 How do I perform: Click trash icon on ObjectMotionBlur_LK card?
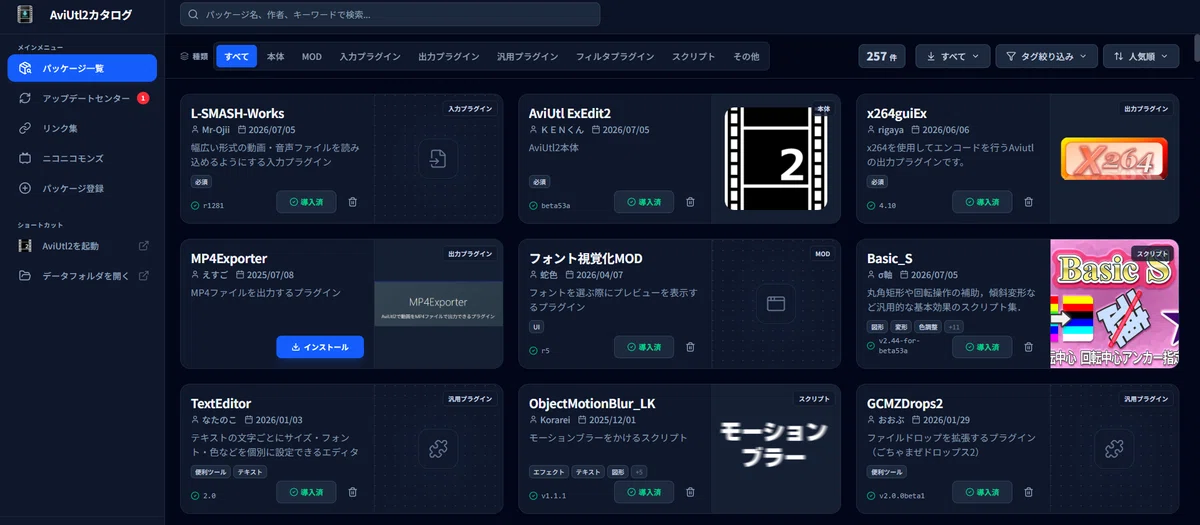690,492
